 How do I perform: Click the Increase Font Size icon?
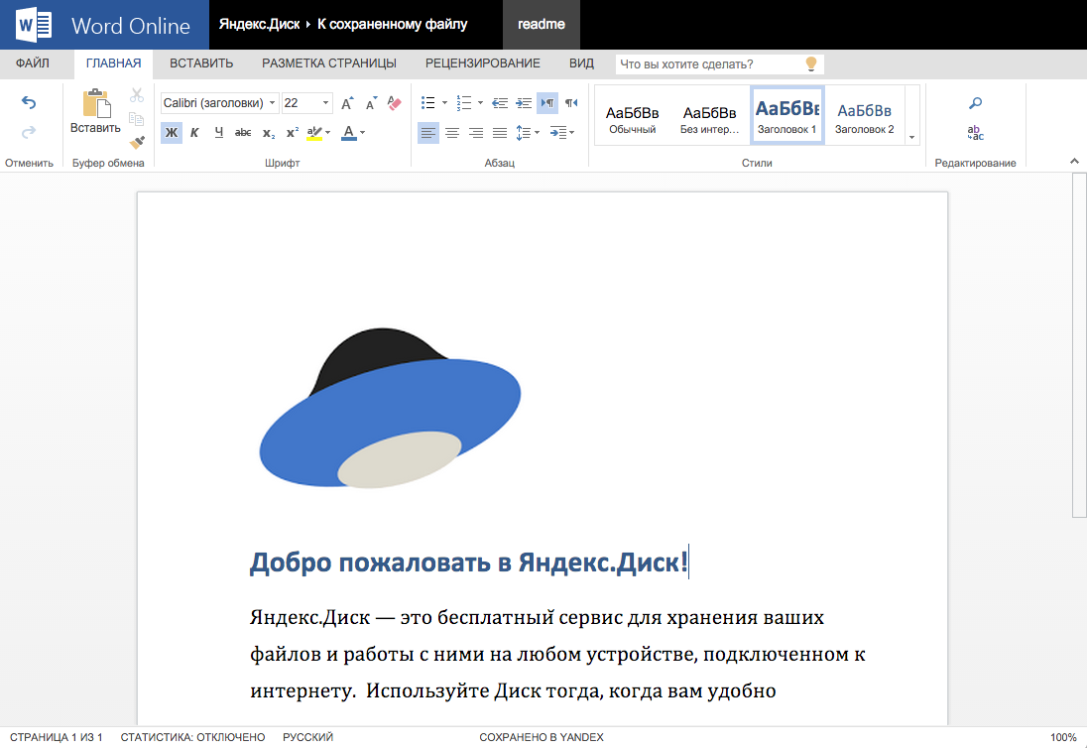click(x=346, y=104)
